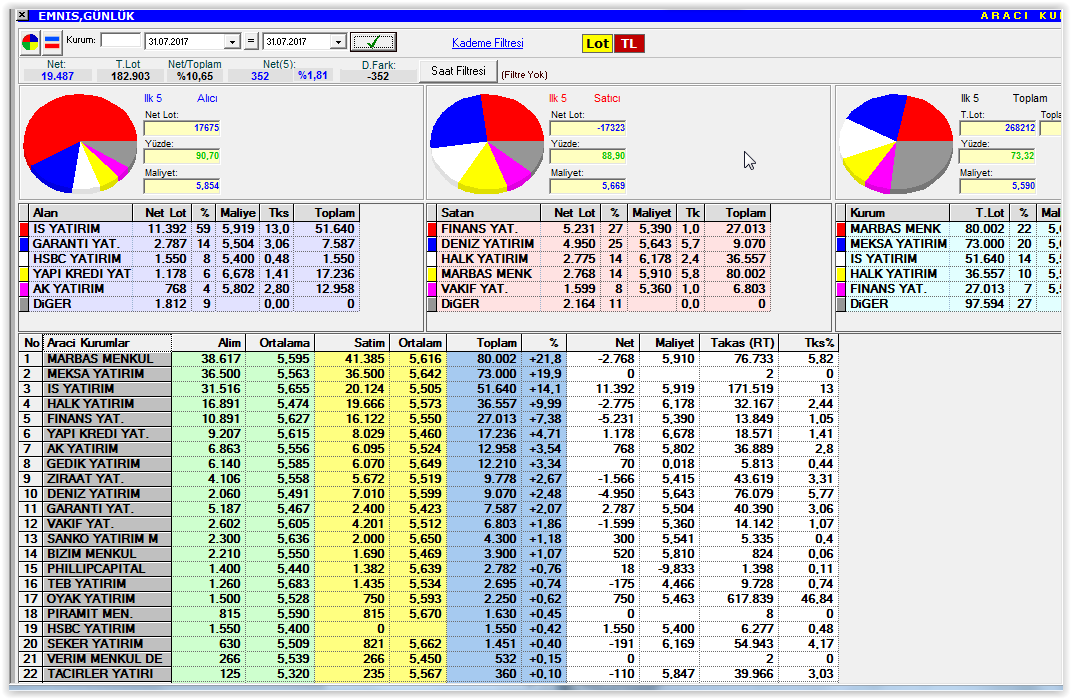Click the yellow swatch beside YAPI KREDI YAT buyer row
Screen dimensions: 1071x699
coord(25,274)
